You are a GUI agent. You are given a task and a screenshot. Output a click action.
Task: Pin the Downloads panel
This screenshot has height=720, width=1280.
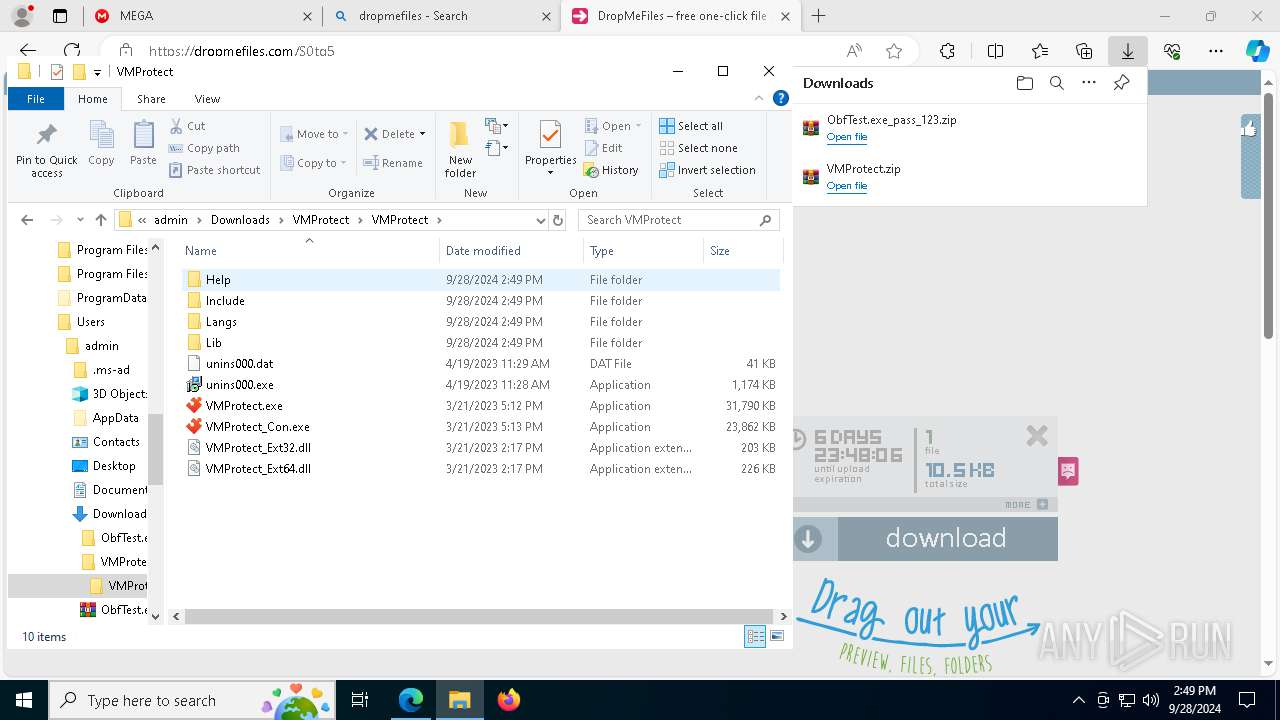click(x=1121, y=83)
